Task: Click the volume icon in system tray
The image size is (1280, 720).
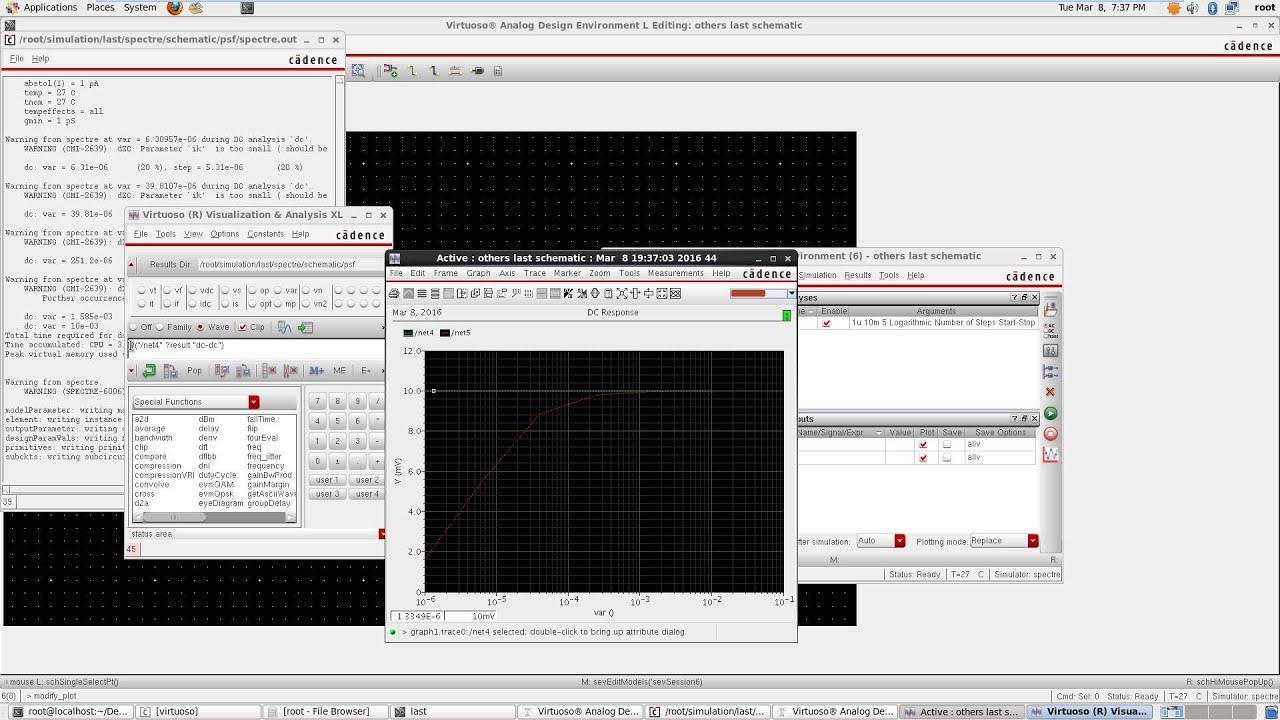Action: pos(1193,7)
